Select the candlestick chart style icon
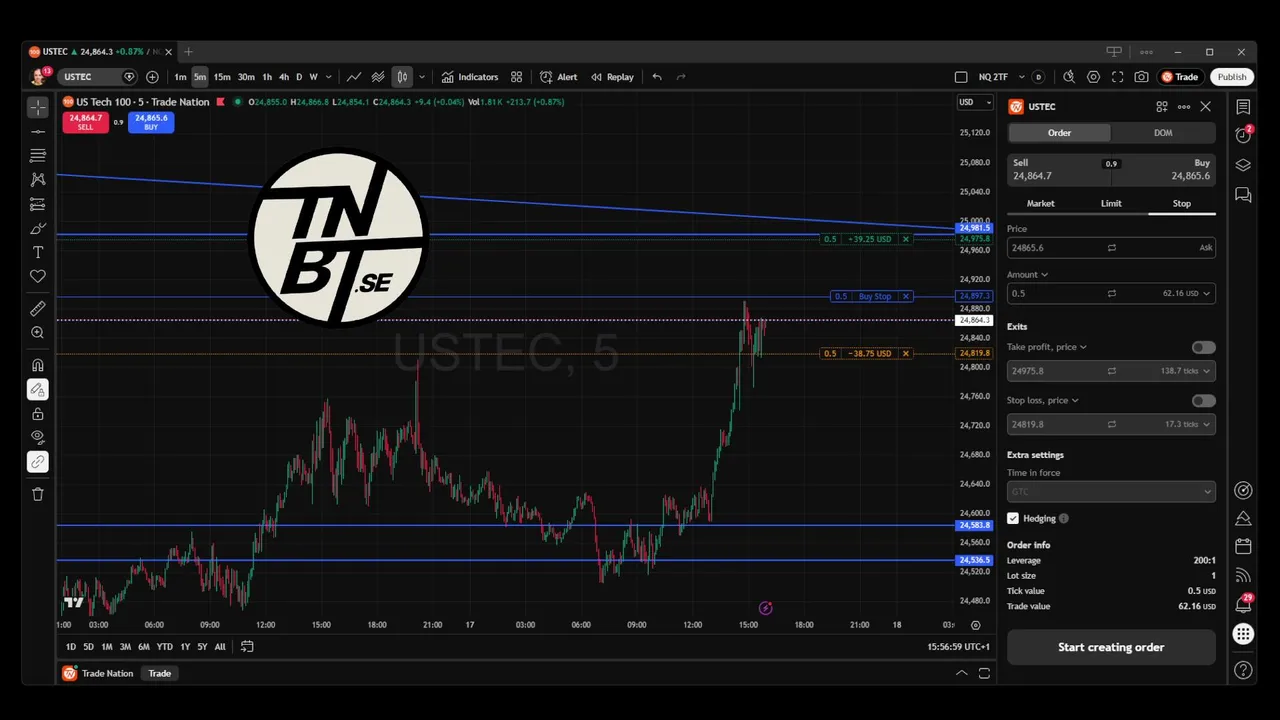The image size is (1280, 720). point(402,77)
